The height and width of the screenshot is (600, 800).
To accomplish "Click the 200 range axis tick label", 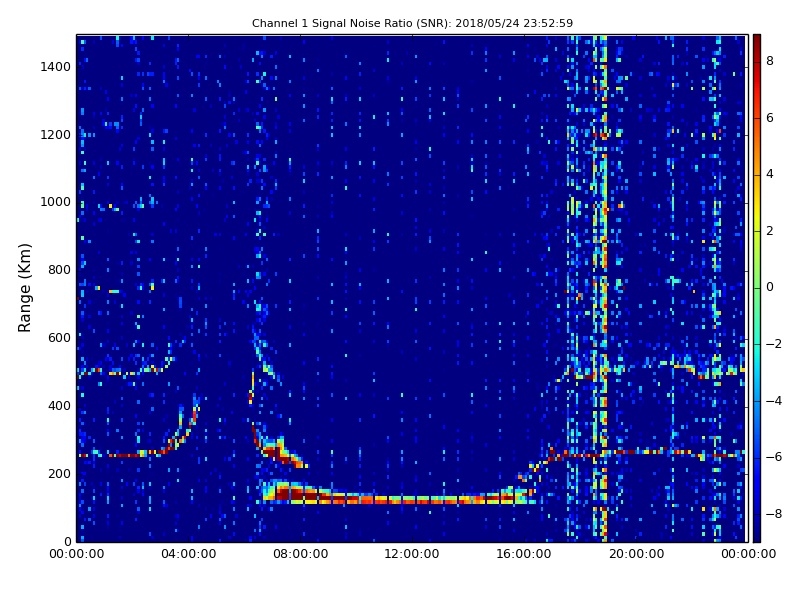I will pos(59,473).
